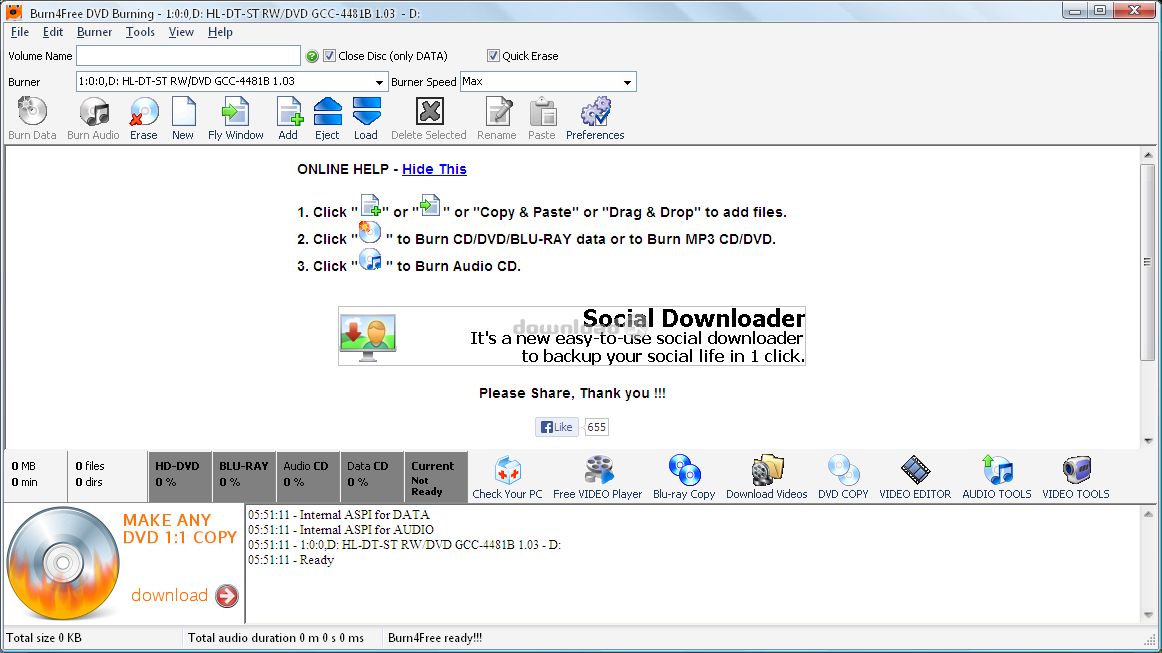
Task: Click the flaming DVD disc image
Action: point(63,563)
